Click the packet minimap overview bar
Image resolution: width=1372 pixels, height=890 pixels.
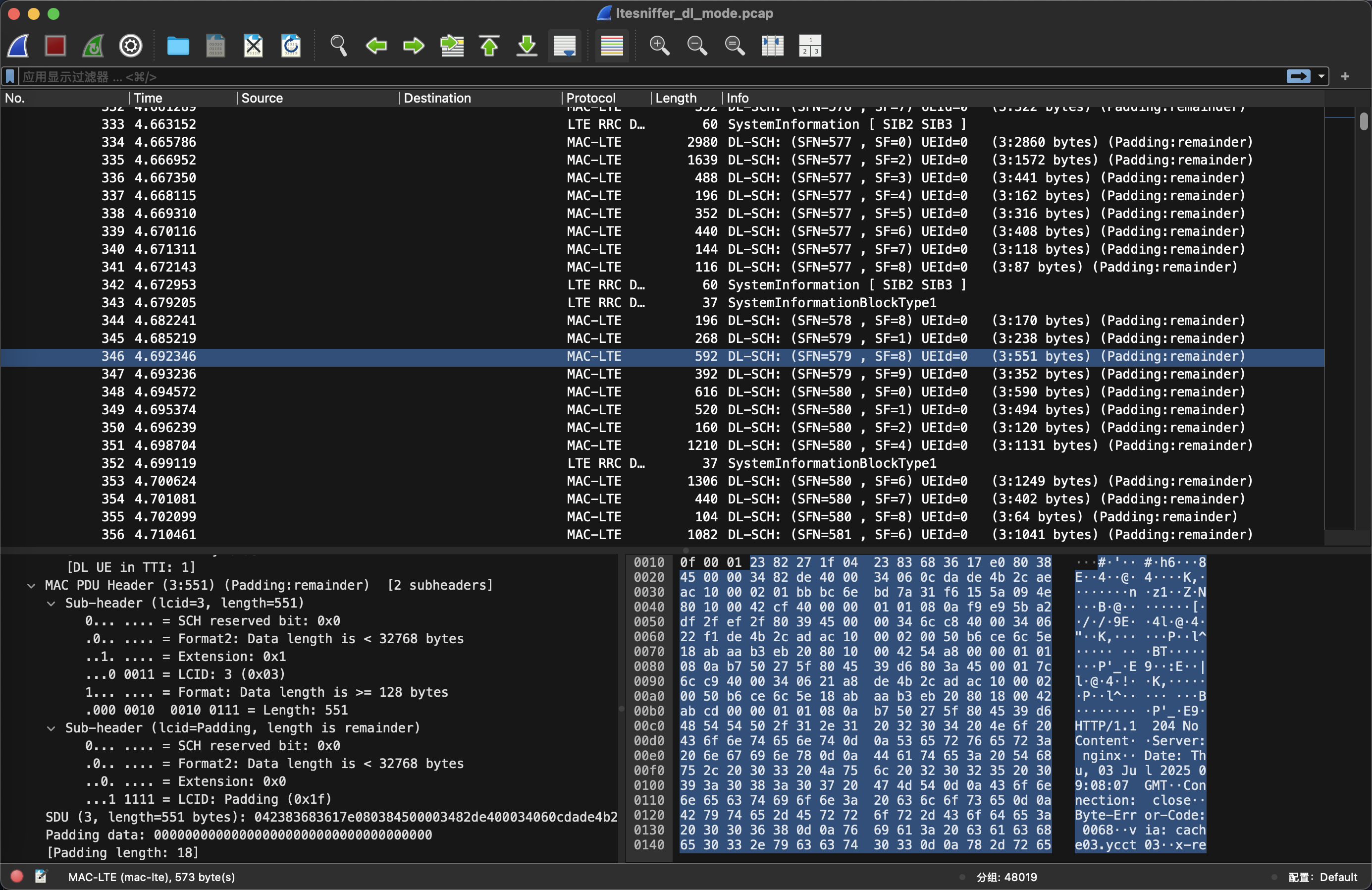click(1339, 319)
